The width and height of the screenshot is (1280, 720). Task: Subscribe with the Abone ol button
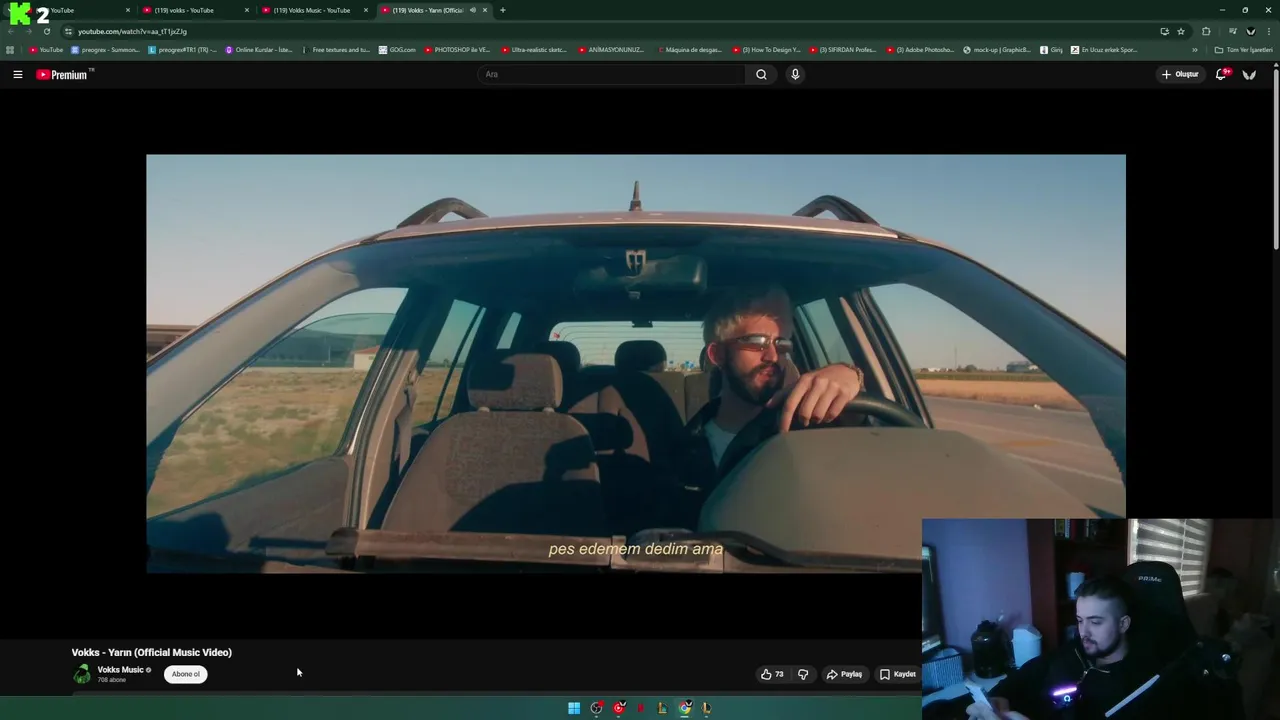click(x=186, y=674)
